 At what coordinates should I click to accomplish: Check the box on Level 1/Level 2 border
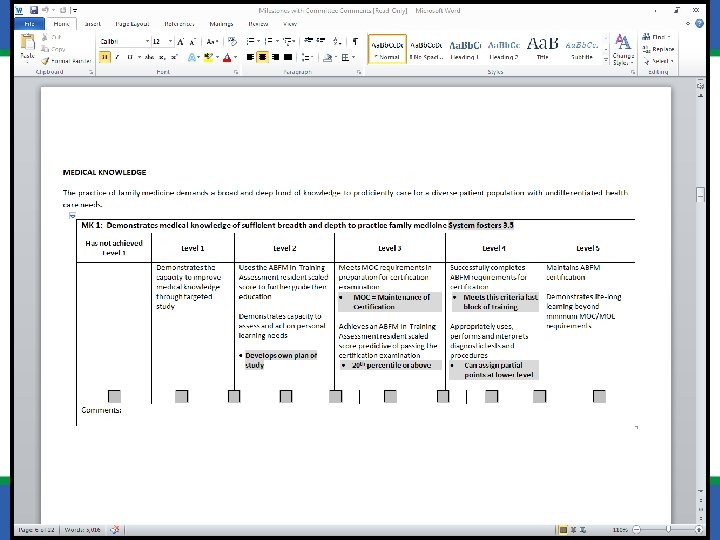(234, 396)
